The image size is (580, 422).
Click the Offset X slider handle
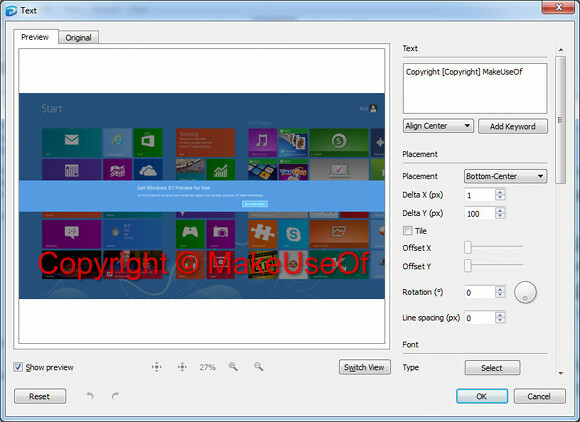coord(468,246)
